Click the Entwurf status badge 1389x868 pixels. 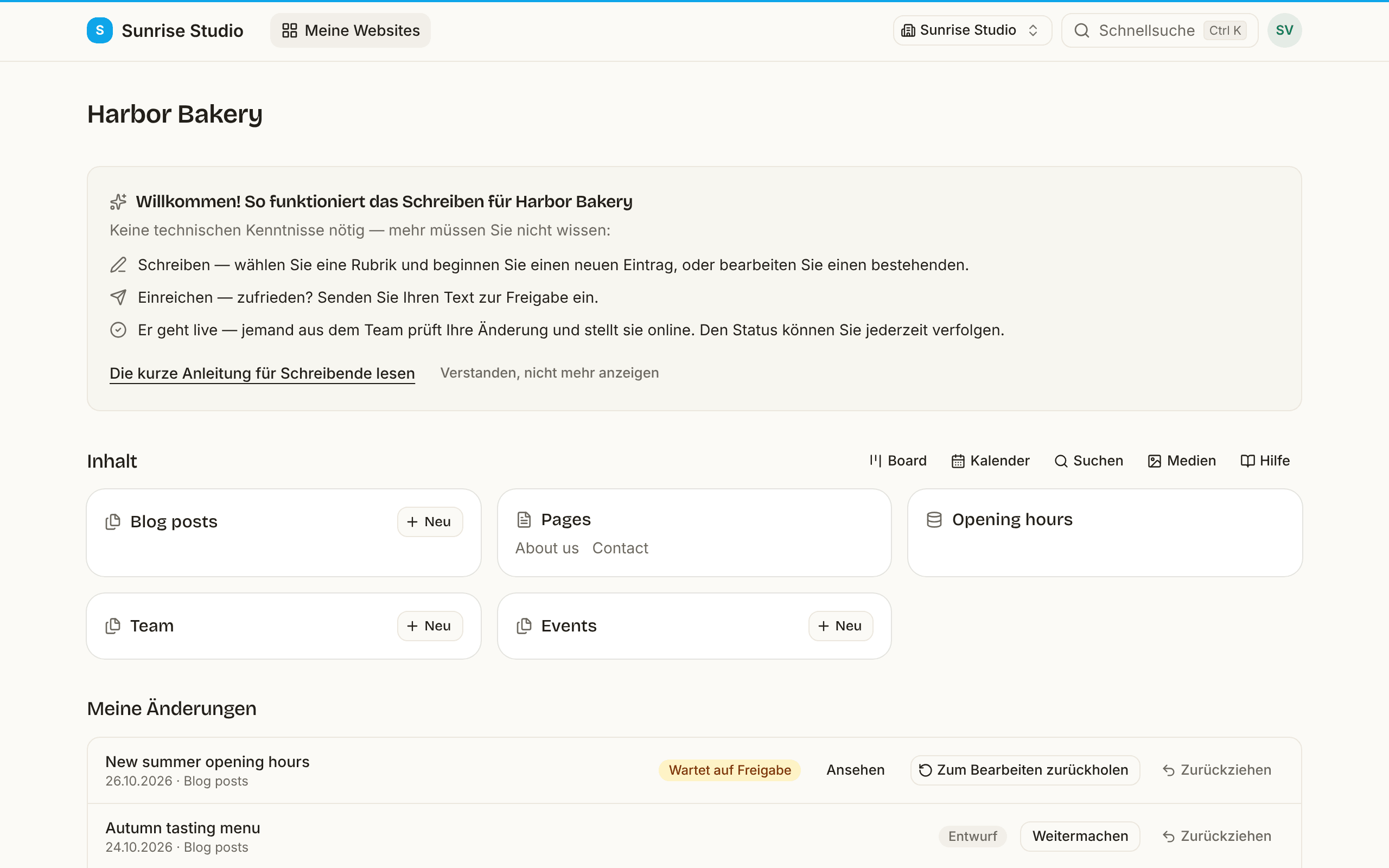pos(972,837)
